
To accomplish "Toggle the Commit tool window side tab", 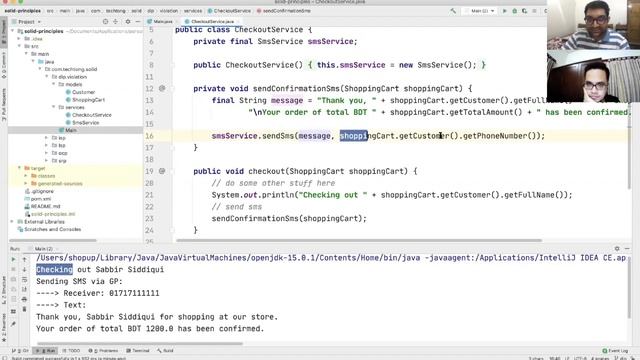I will (x=4, y=65).
